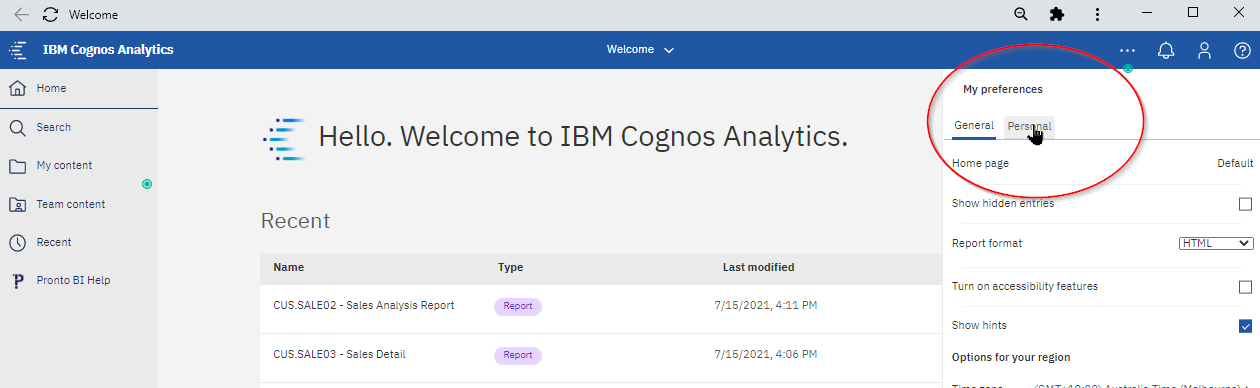Screen dimensions: 1260x388
Task: Open the extensions puzzle icon
Action: point(1056,14)
